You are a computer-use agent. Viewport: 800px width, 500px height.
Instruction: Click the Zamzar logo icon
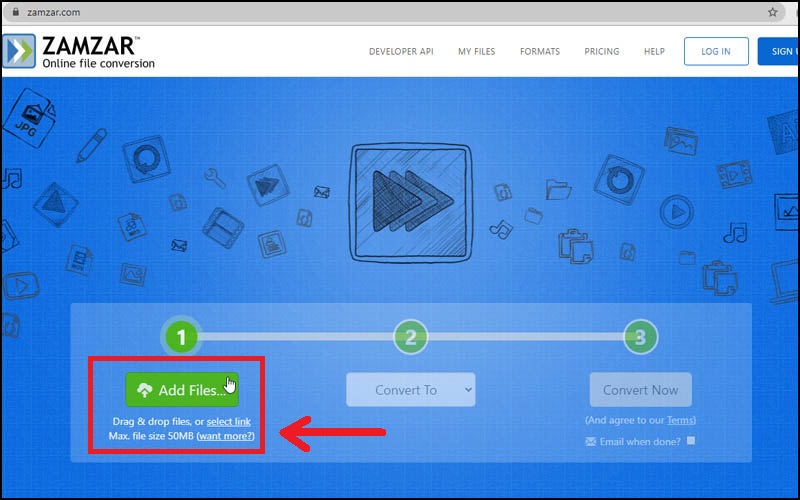pyautogui.click(x=19, y=51)
